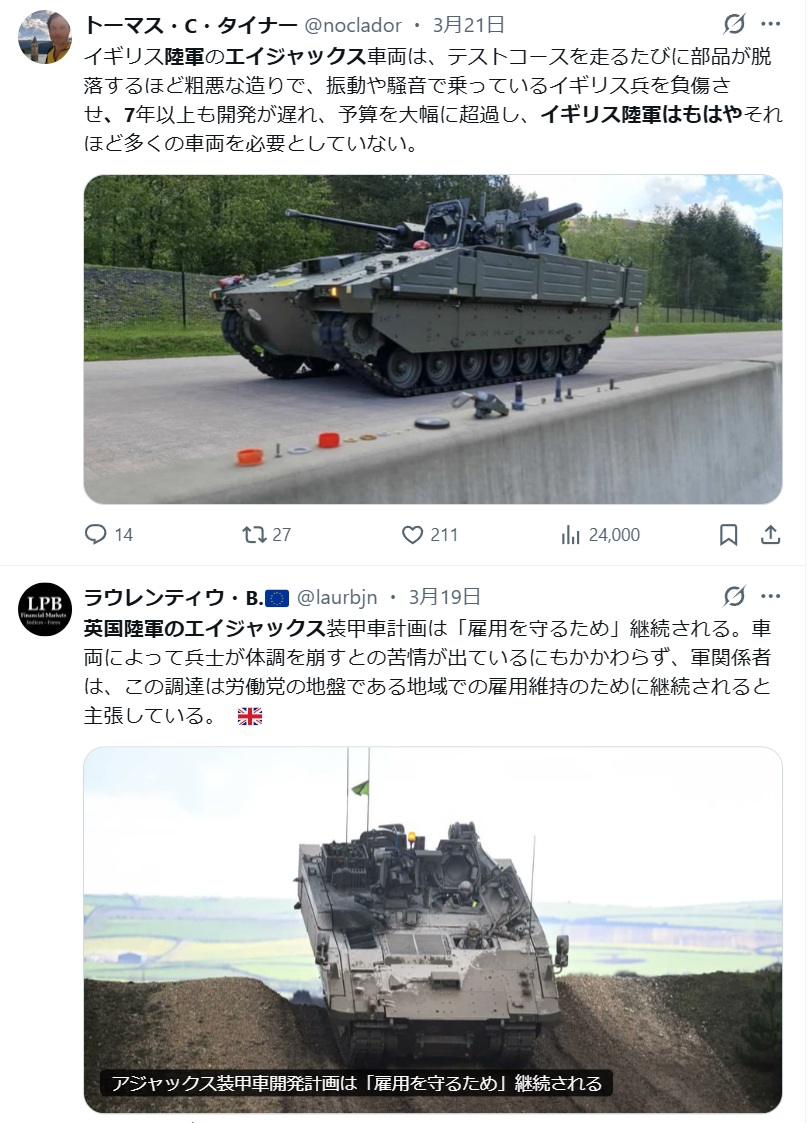
Task: Click display name トーマス・C・タイナー
Action: (190, 25)
